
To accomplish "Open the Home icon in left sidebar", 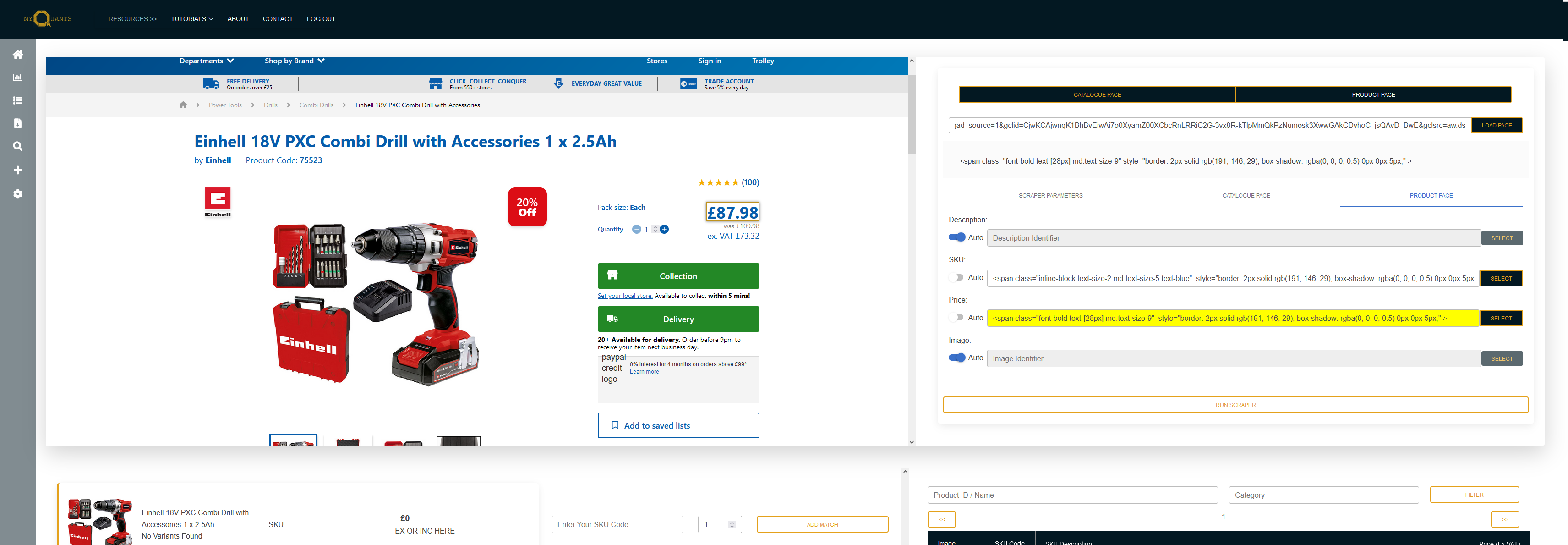I will (18, 55).
